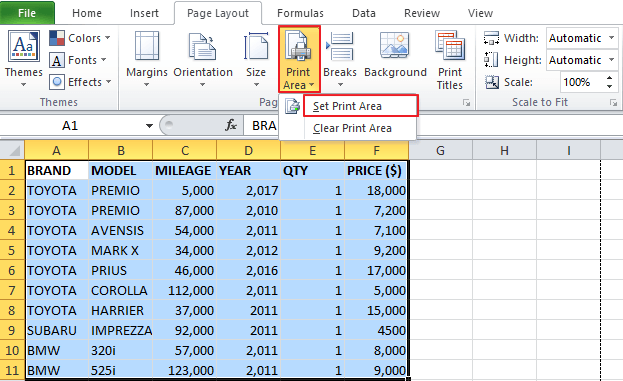Click the MARK X model cell

point(121,250)
